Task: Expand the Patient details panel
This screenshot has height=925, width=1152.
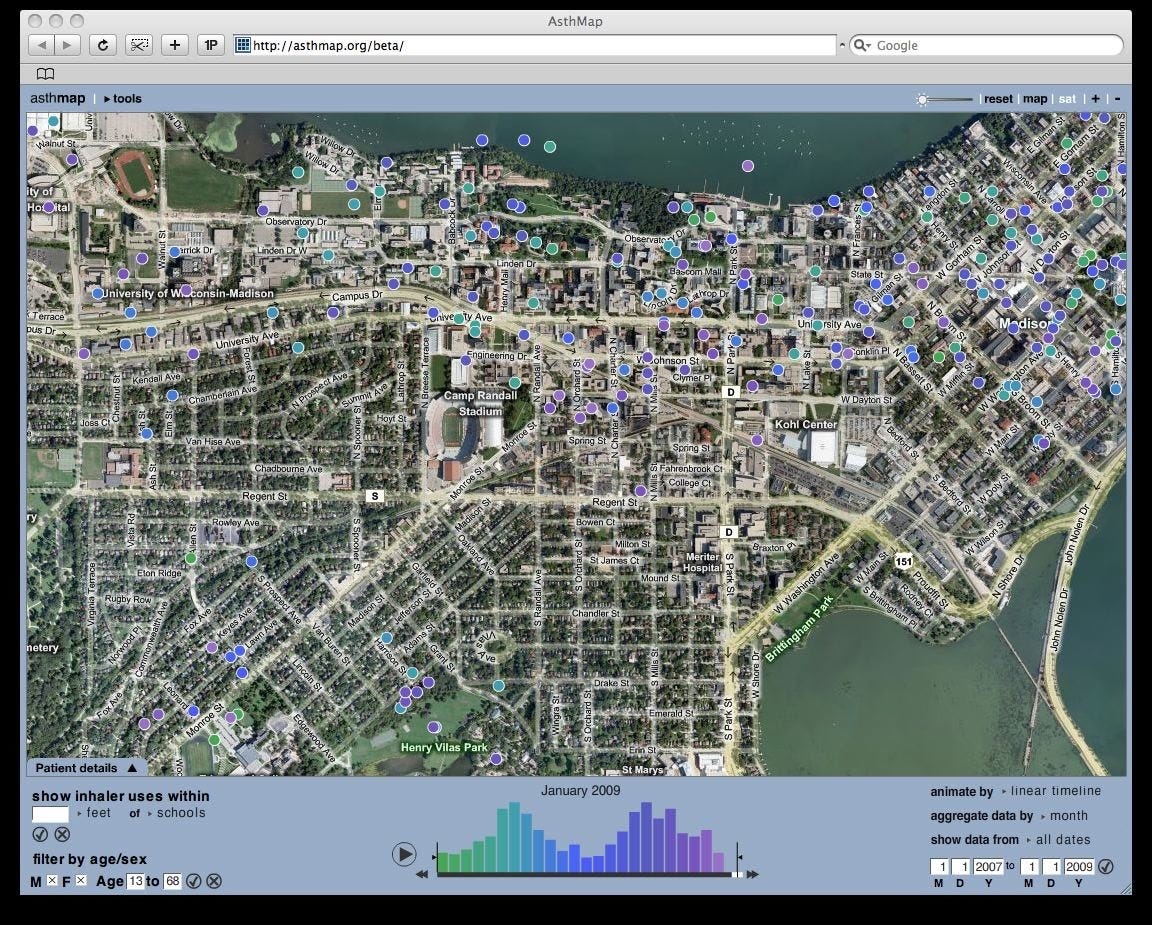Action: [86, 768]
